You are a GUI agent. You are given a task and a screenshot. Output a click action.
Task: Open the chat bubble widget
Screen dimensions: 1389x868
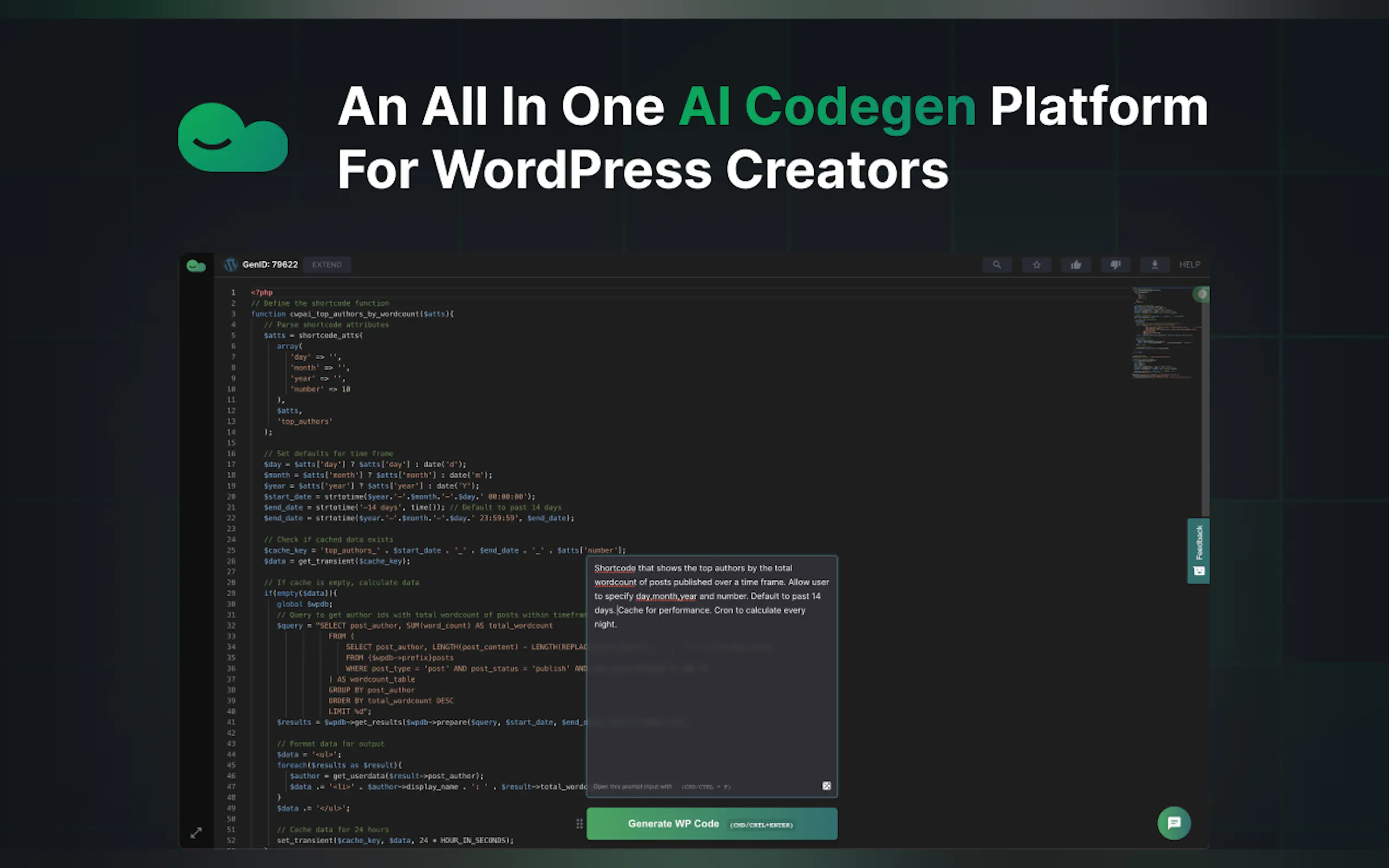[1174, 823]
